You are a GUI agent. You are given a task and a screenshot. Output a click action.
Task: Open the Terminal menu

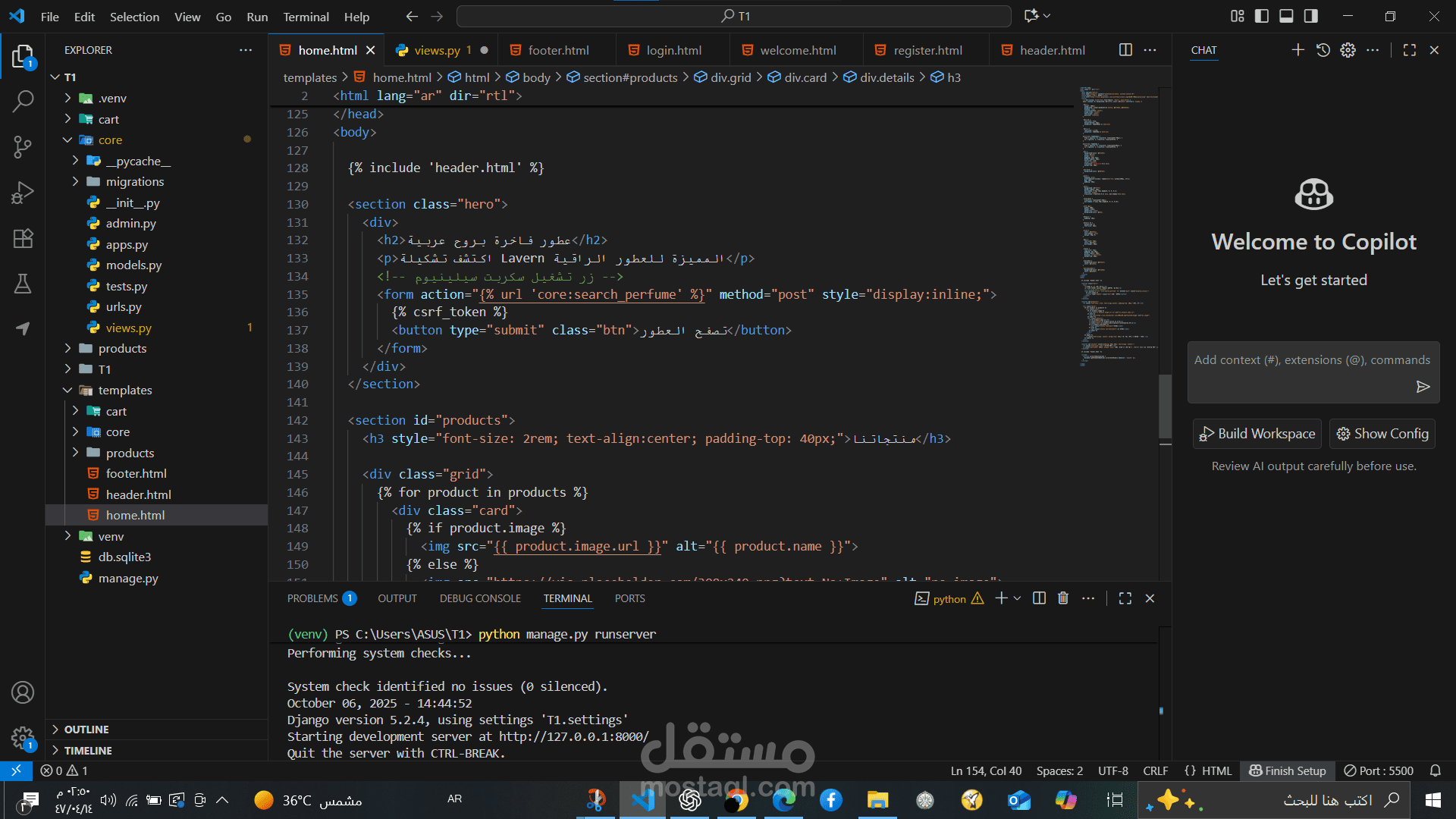(x=306, y=17)
